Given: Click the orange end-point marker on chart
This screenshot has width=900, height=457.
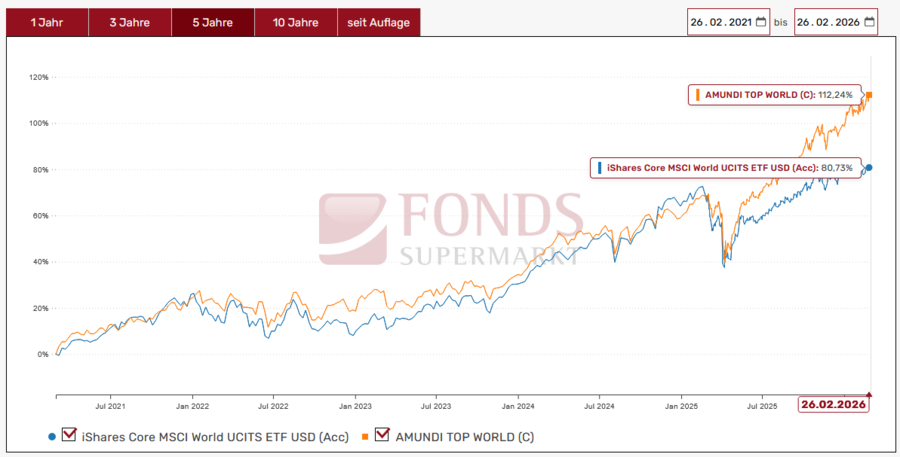Looking at the screenshot, I should 869,95.
